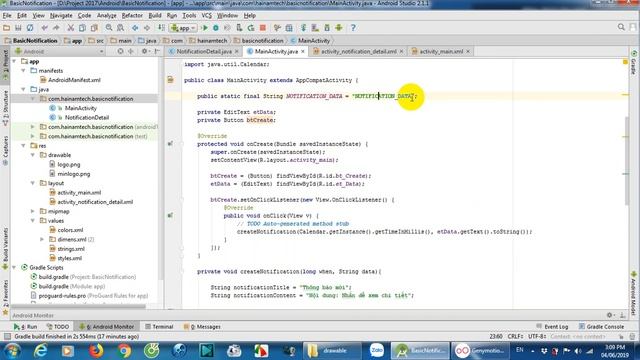The height and width of the screenshot is (360, 640).
Task: Click the Paste toolbar icon
Action: coord(94,28)
